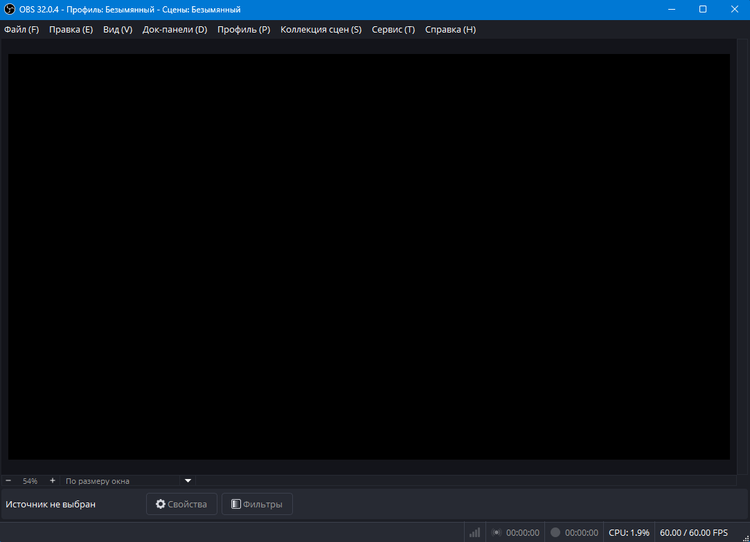Zoom out the preview with minus button
This screenshot has width=750, height=542.
[x=8, y=481]
